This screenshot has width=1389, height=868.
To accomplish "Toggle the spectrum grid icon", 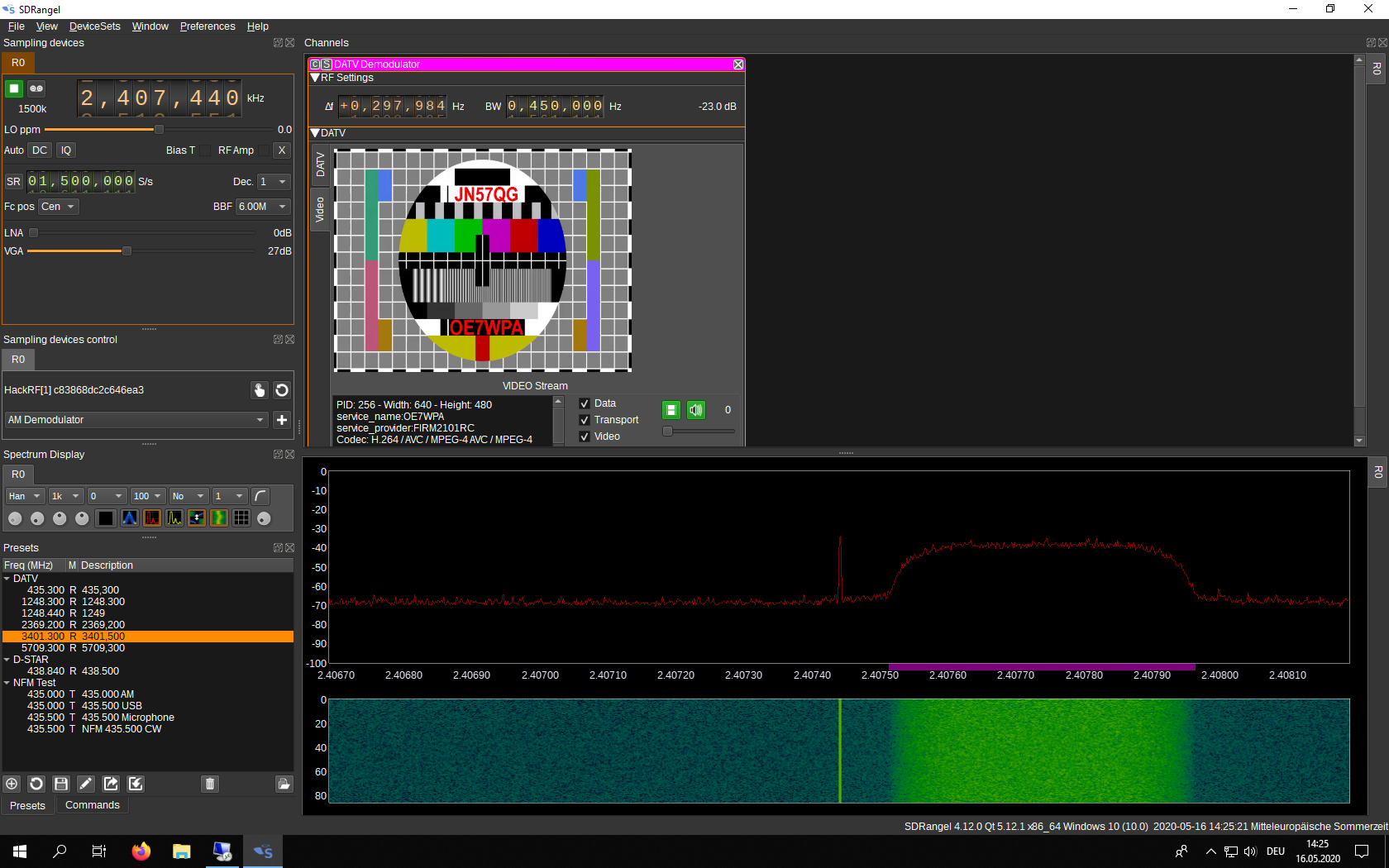I will [241, 518].
